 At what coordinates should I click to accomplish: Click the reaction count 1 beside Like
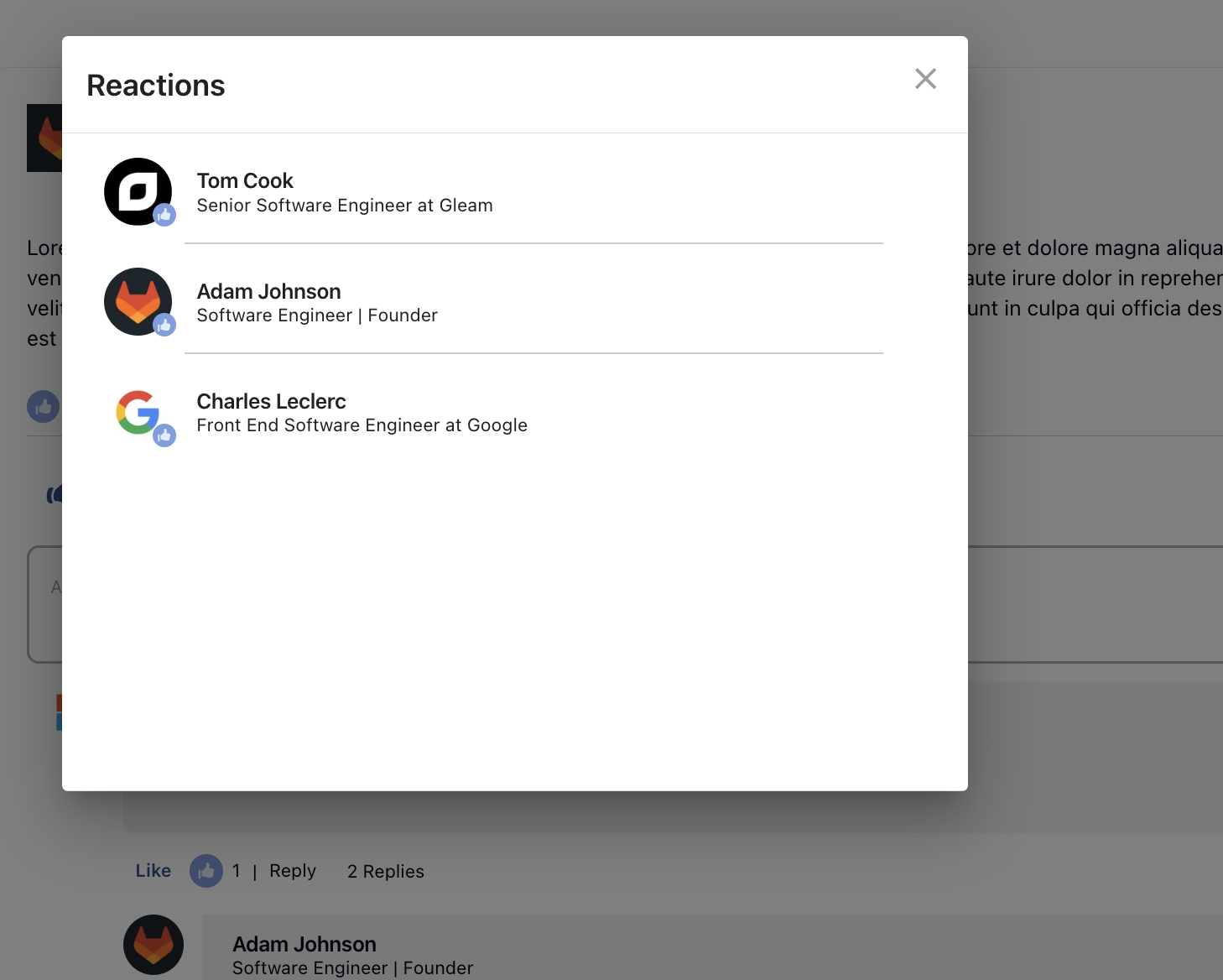pos(237,871)
